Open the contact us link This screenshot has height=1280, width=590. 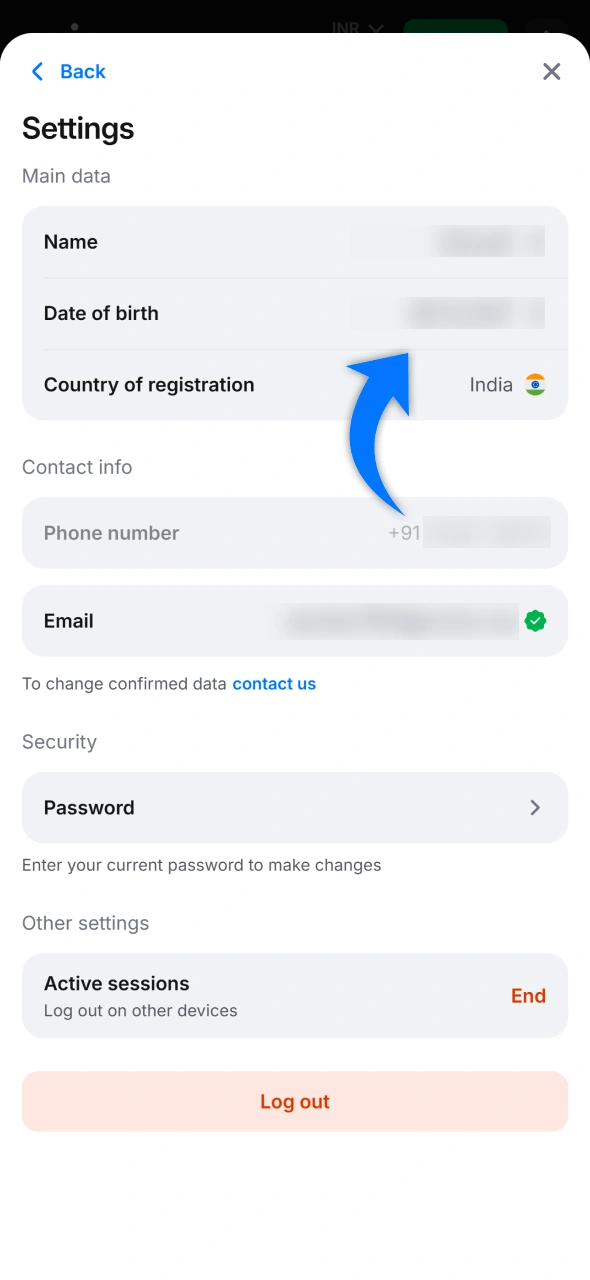point(274,683)
